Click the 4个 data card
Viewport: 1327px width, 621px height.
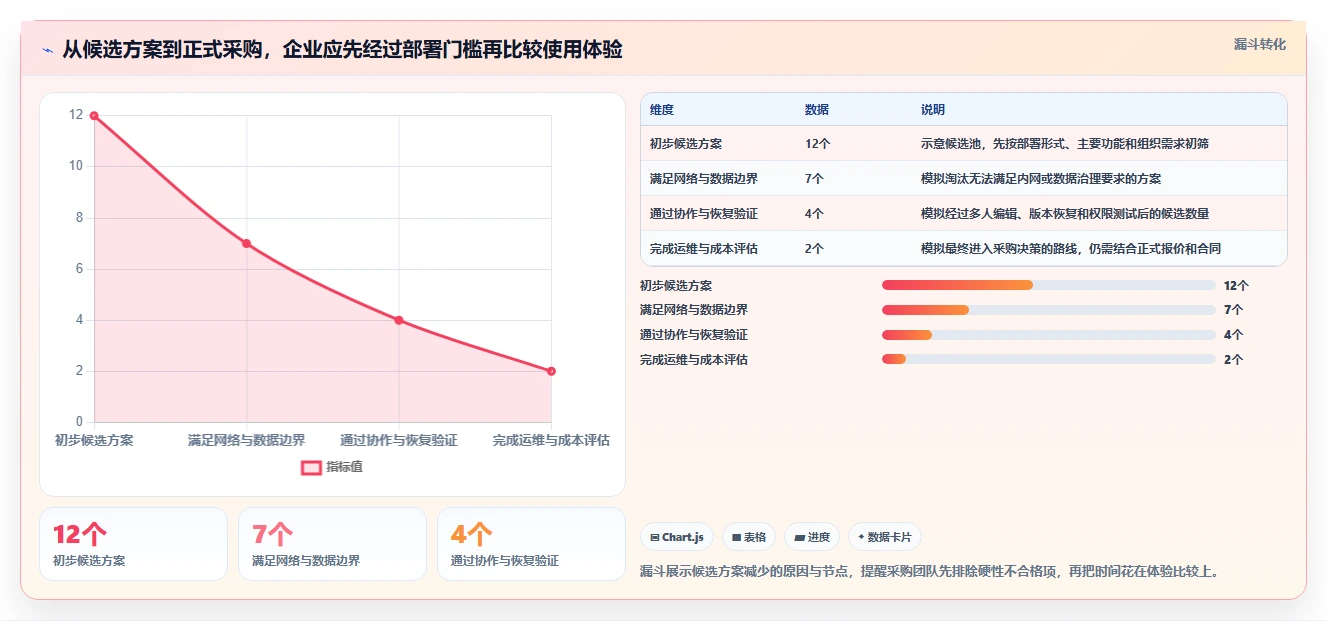(531, 544)
